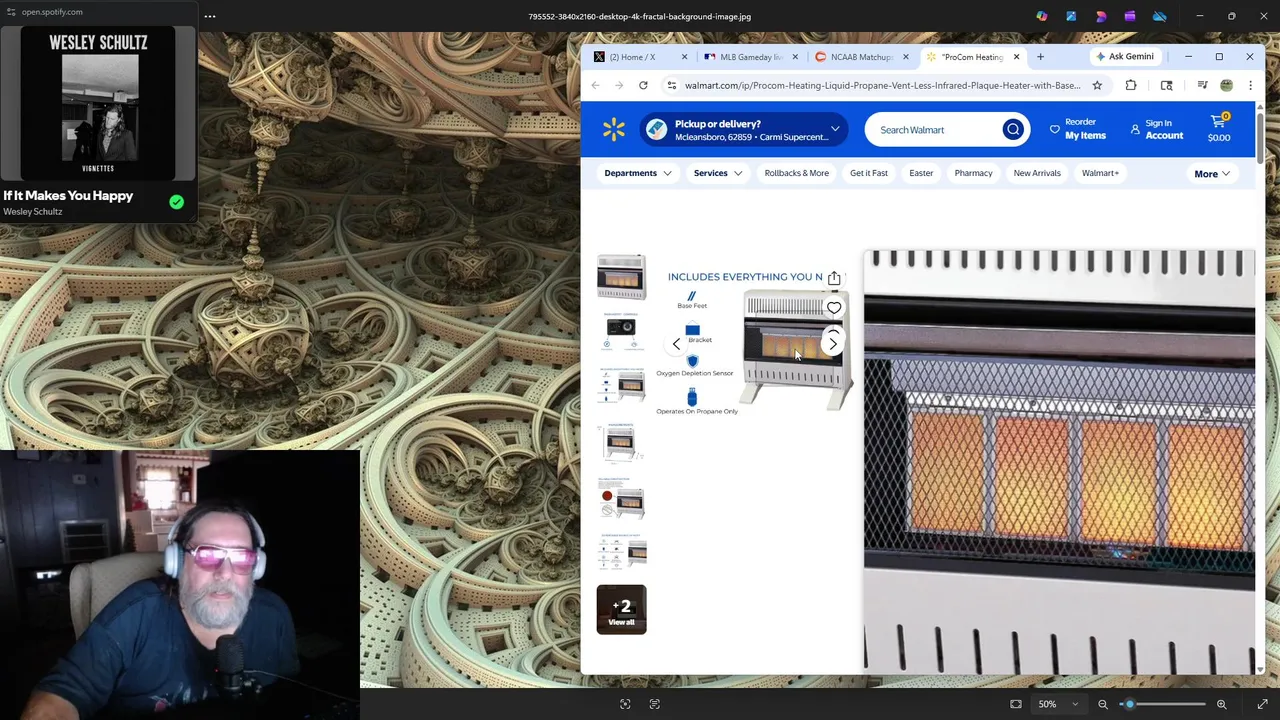Image resolution: width=1280 pixels, height=720 pixels.
Task: Open Rollbacks & More link
Action: [797, 173]
